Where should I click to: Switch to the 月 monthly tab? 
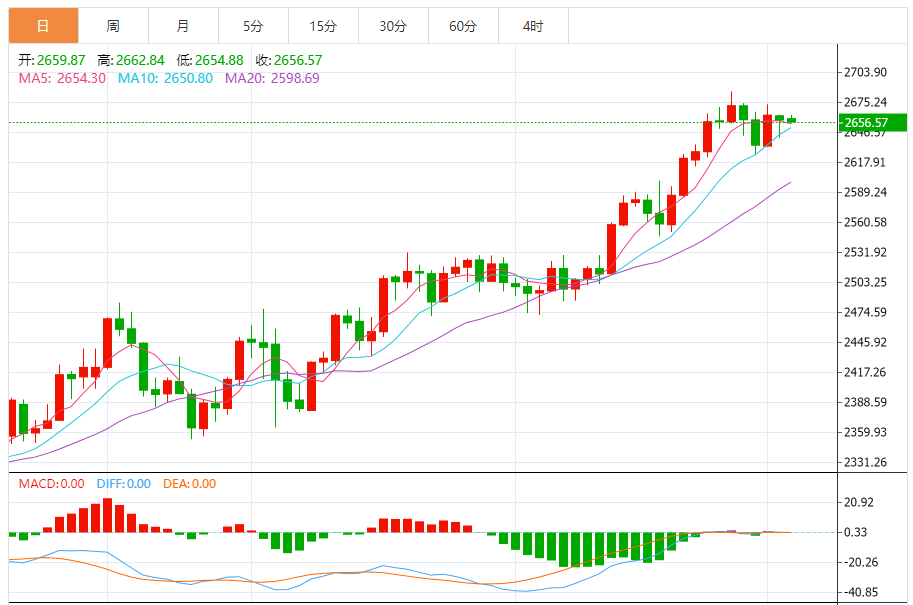click(x=183, y=26)
